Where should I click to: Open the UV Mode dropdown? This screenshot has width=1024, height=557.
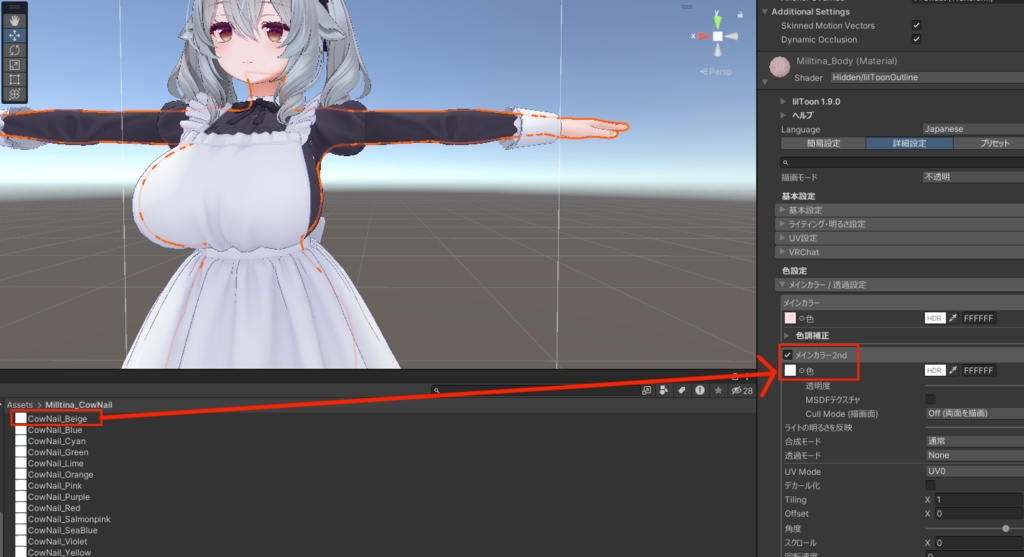click(974, 471)
